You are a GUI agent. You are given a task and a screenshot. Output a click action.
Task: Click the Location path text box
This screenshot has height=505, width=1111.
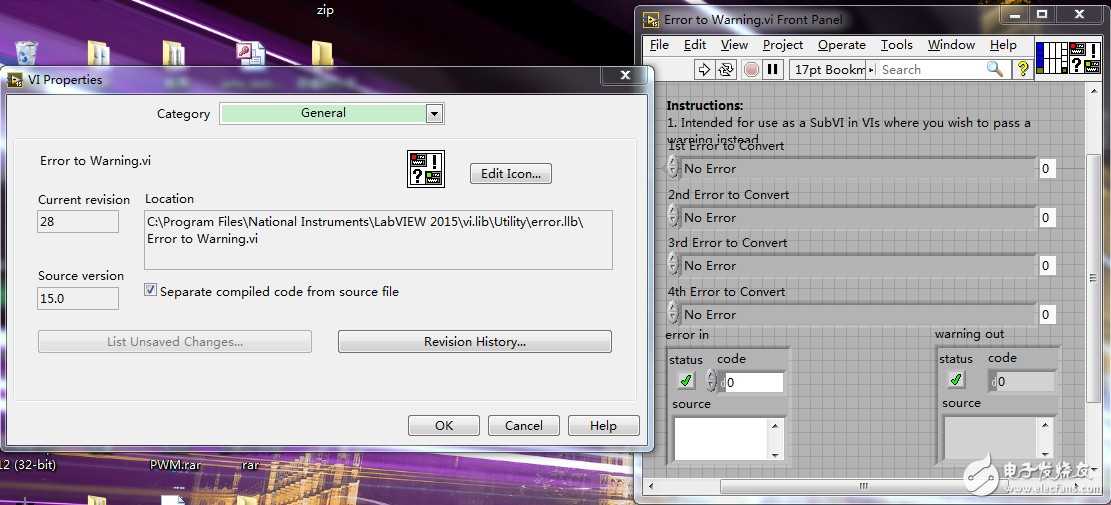378,239
